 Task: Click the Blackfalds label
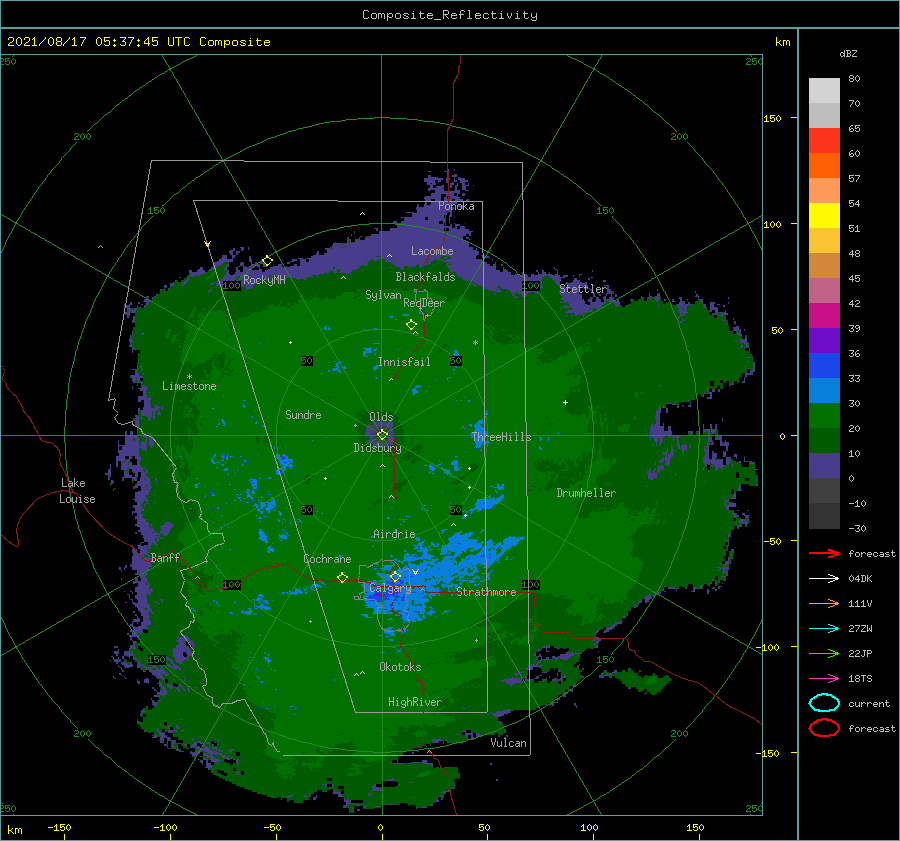(x=425, y=277)
